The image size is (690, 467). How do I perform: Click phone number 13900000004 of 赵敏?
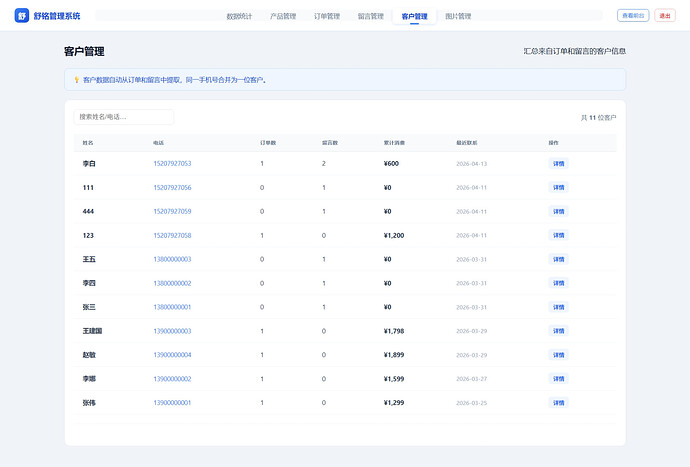pyautogui.click(x=172, y=355)
